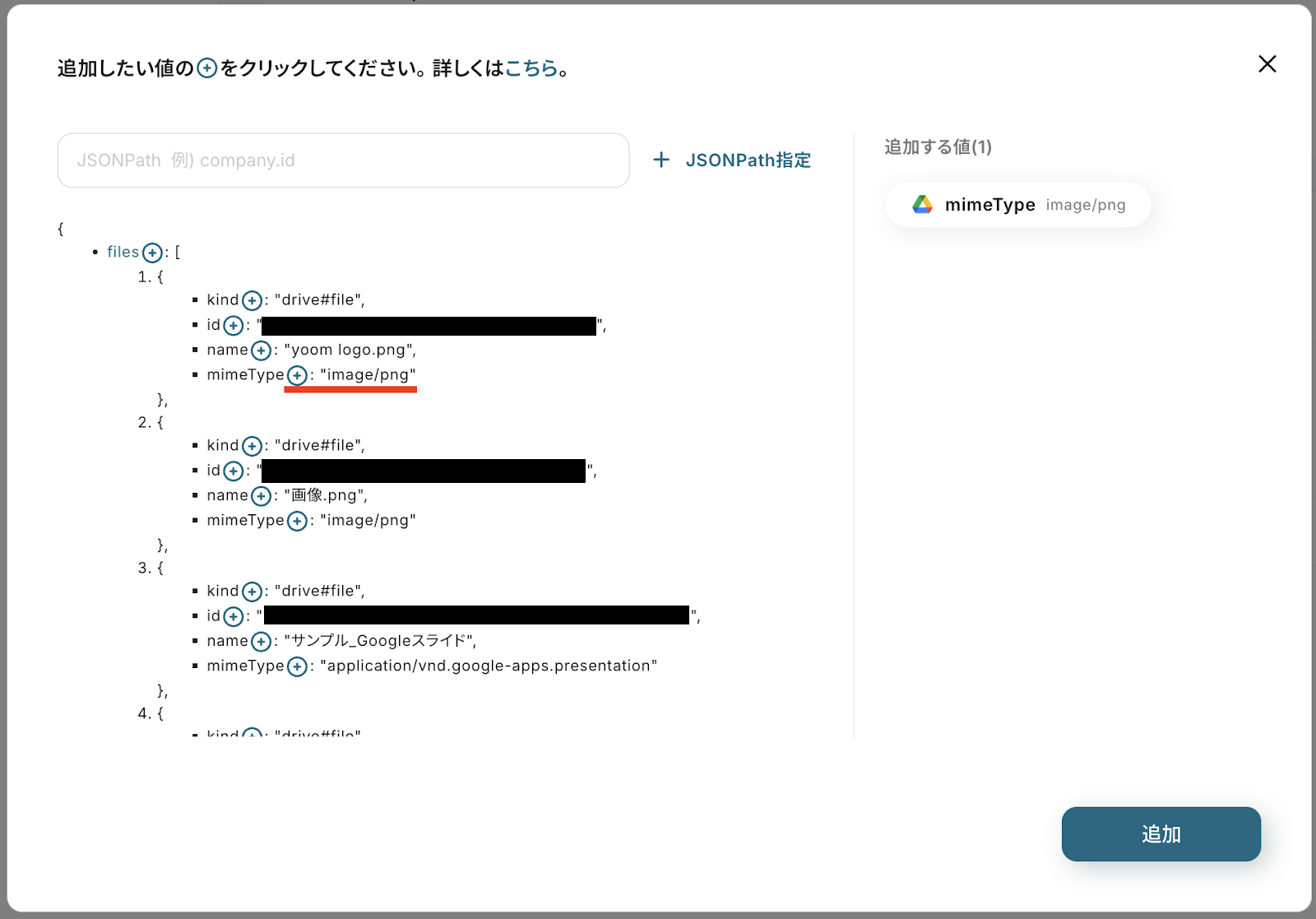Click the 追加する値(1) heading
The width and height of the screenshot is (1316, 919).
(x=938, y=147)
